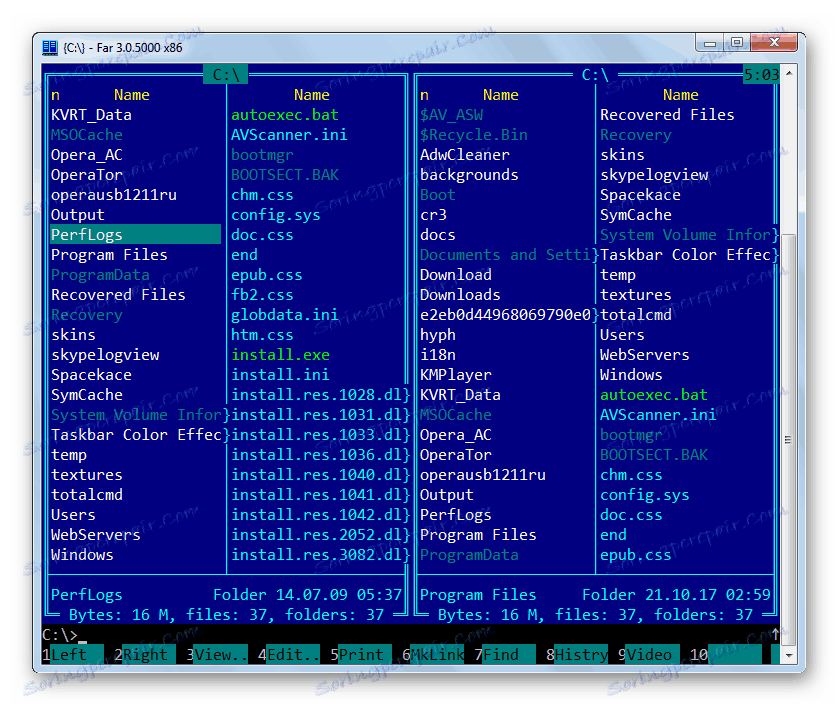
Task: Select Documents and Setti entry
Action: tap(505, 255)
